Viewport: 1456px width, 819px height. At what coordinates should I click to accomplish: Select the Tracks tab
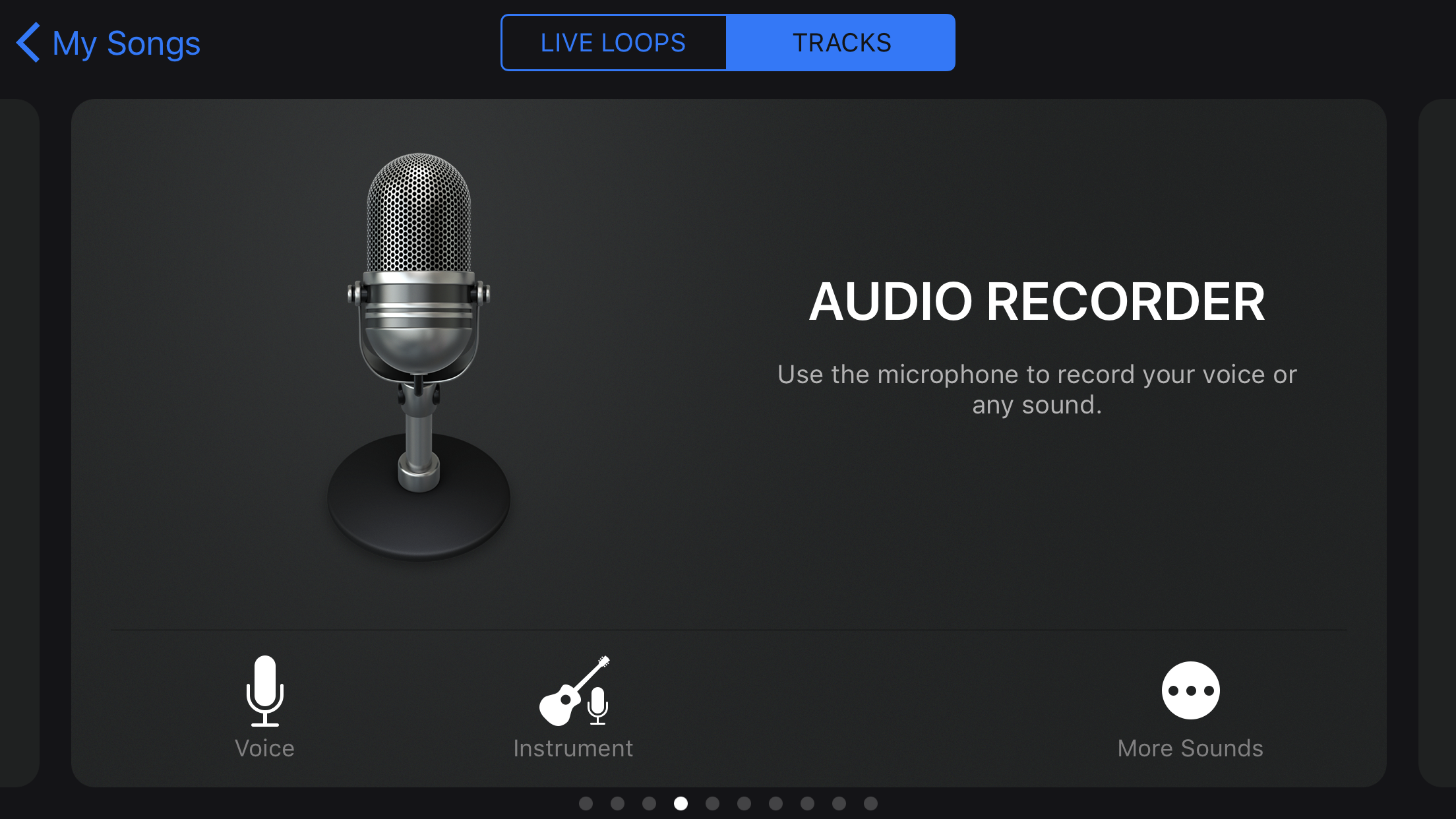841,43
